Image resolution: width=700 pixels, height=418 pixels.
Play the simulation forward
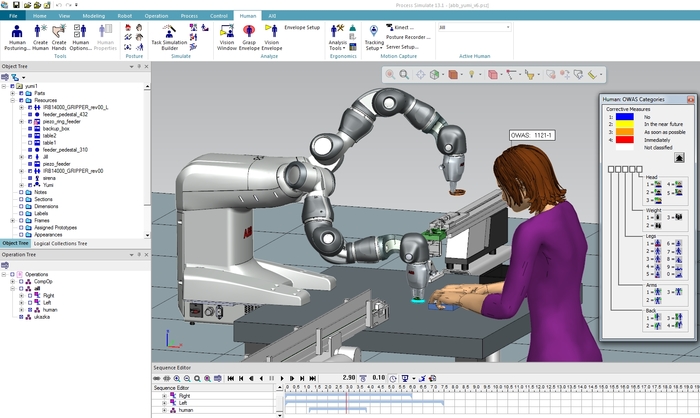pyautogui.click(x=282, y=378)
